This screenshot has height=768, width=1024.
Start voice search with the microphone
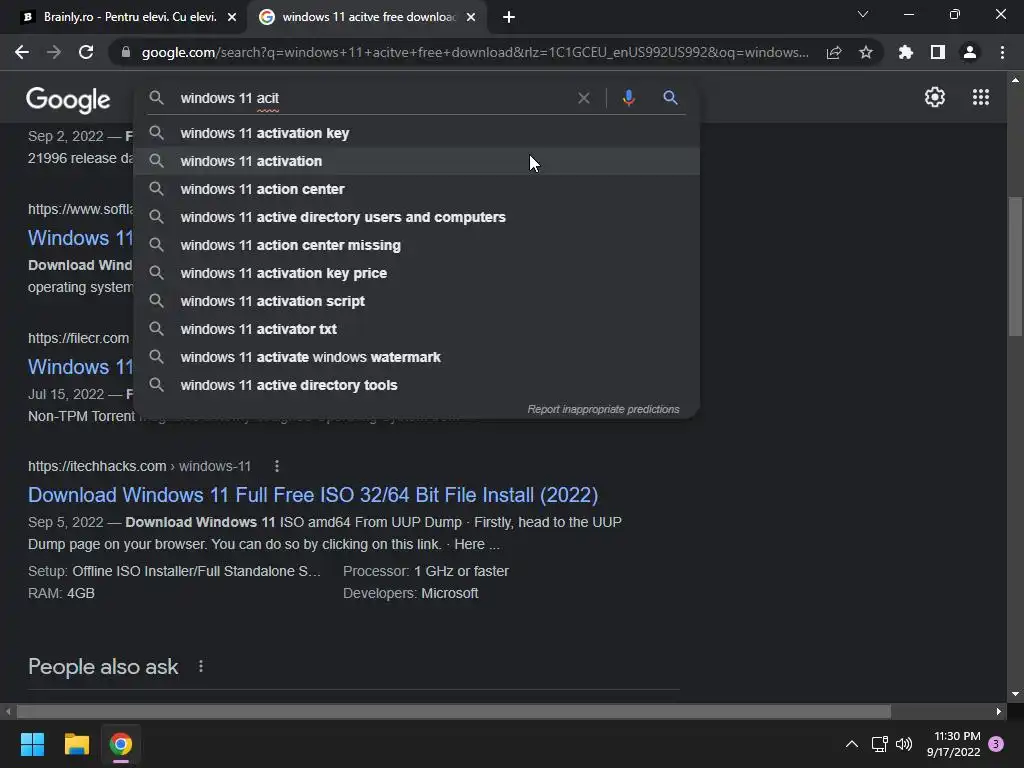tap(628, 98)
